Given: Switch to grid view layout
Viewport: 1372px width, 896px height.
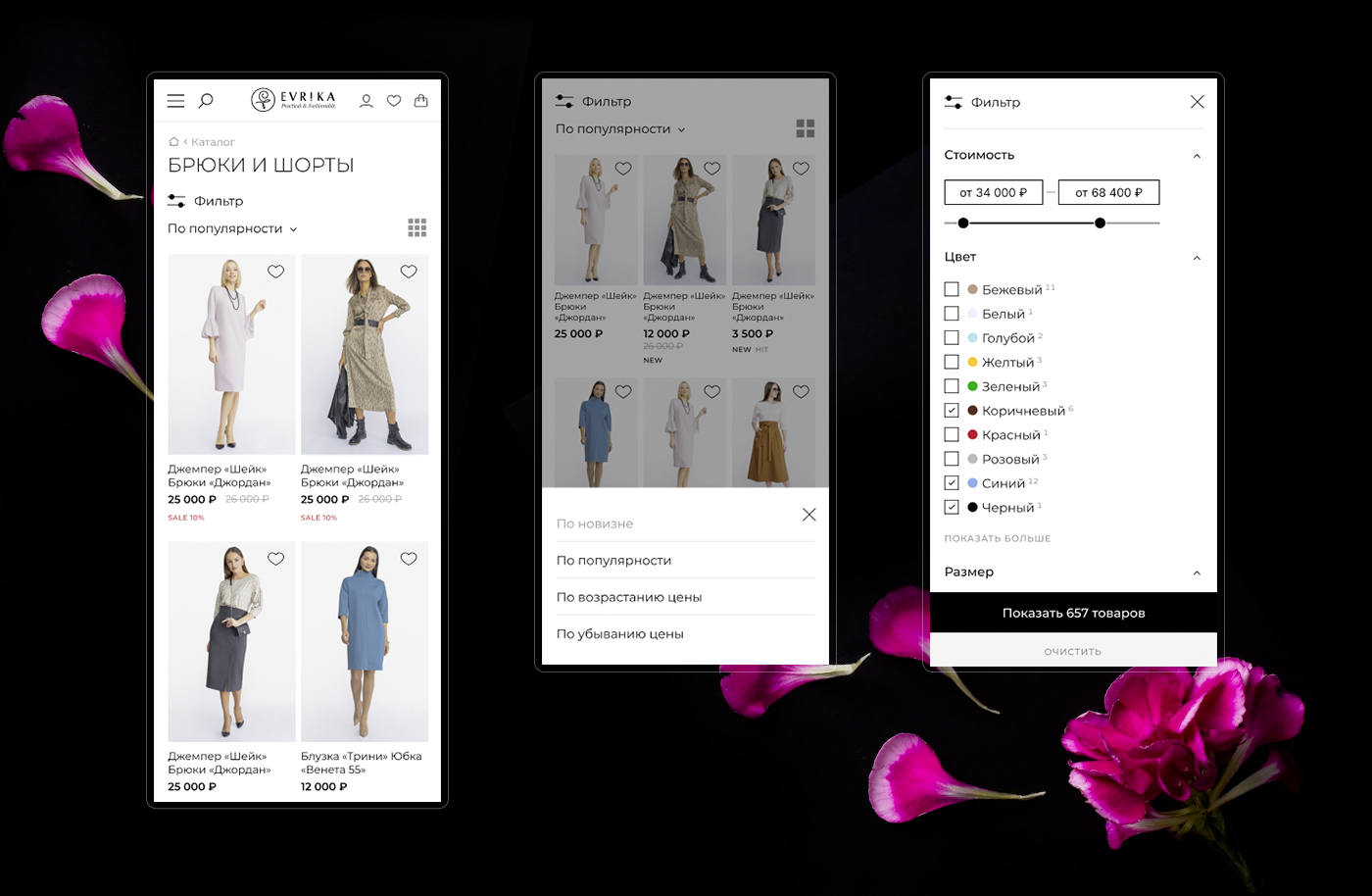Looking at the screenshot, I should [x=417, y=227].
